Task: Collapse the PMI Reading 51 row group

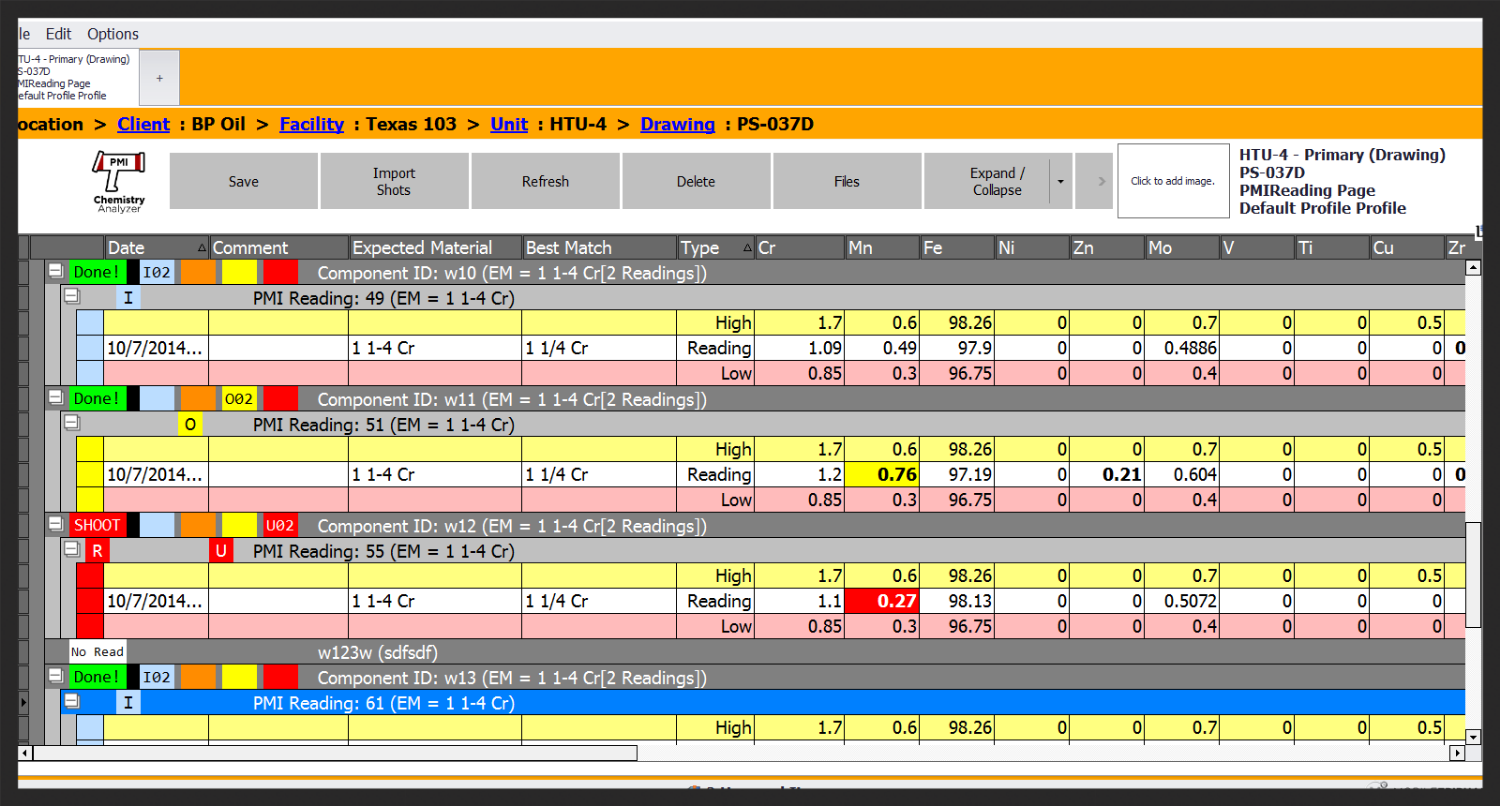Action: tap(71, 423)
